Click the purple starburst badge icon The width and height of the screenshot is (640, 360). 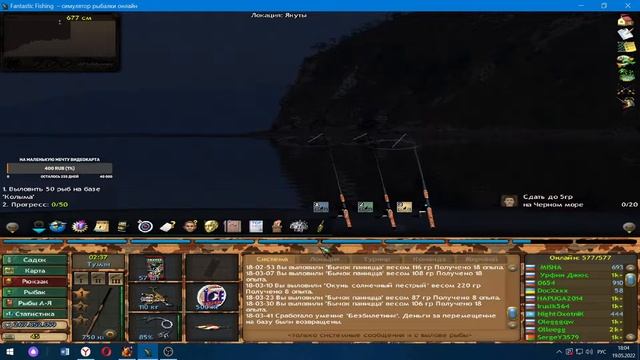80,226
